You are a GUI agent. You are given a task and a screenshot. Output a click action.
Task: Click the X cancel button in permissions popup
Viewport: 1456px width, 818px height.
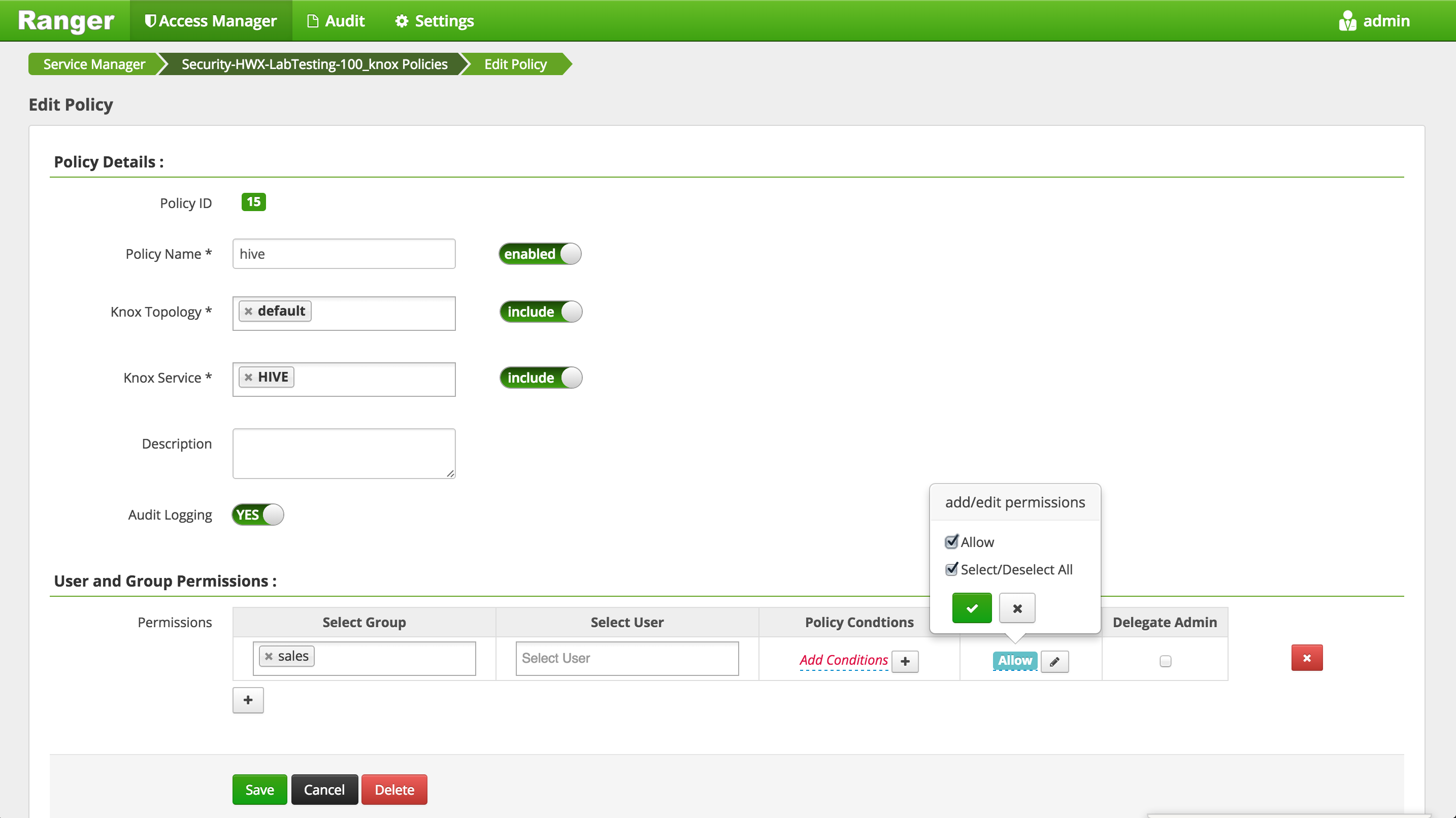point(1016,608)
